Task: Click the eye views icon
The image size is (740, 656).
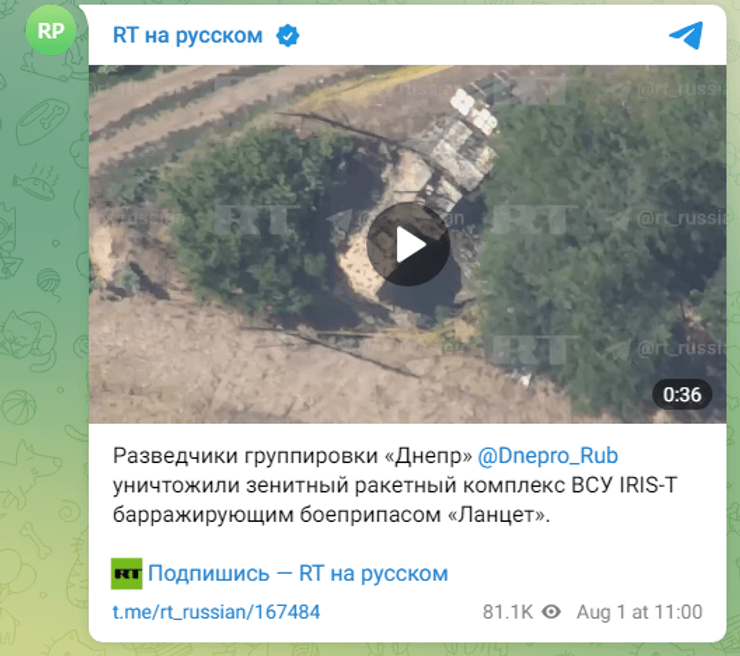Action: 551,612
